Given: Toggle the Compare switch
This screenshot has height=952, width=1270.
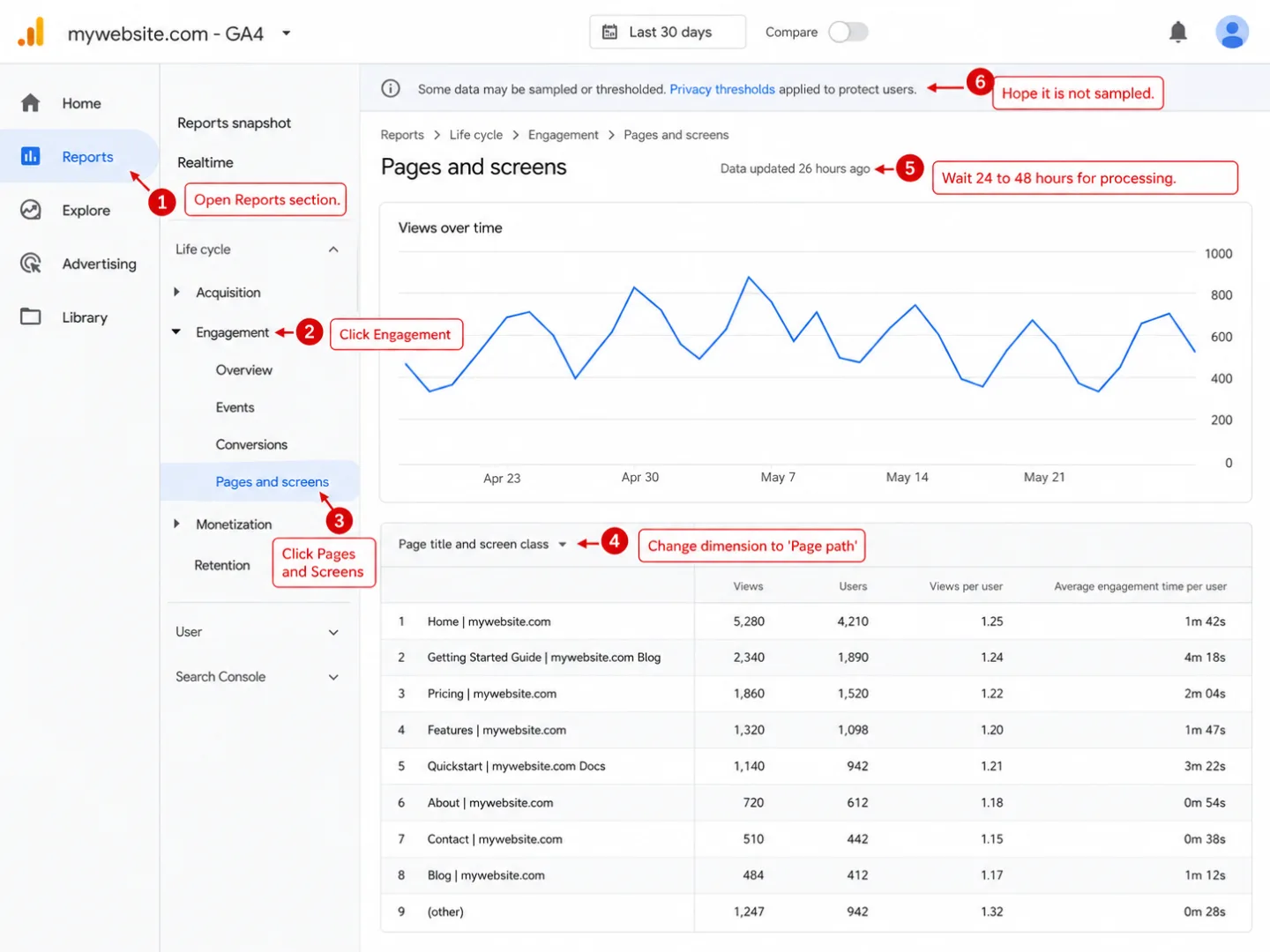Looking at the screenshot, I should tap(848, 33).
